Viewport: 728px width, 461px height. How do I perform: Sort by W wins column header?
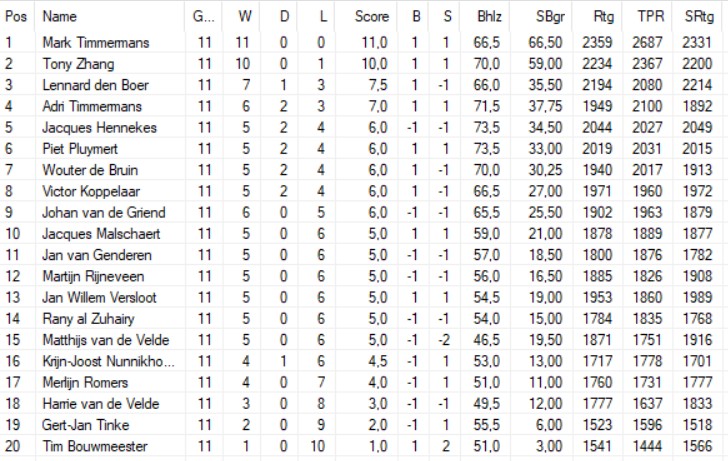coord(244,17)
